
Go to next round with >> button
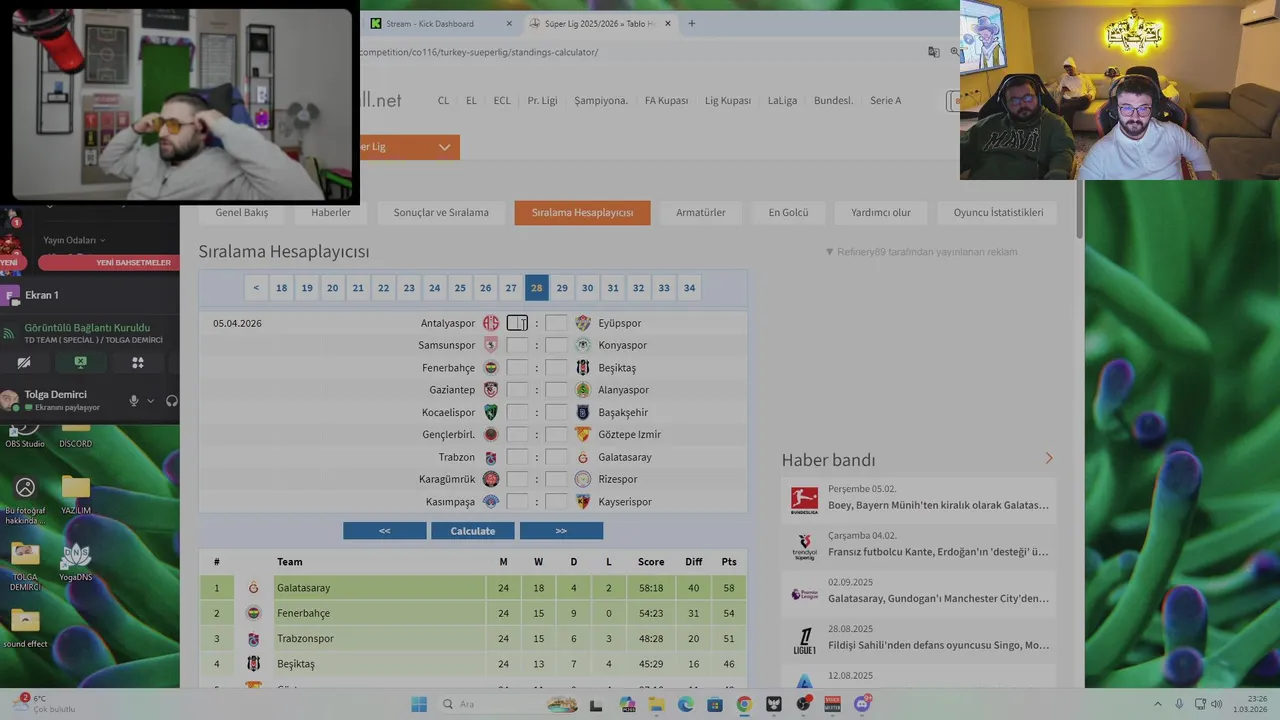click(x=561, y=531)
